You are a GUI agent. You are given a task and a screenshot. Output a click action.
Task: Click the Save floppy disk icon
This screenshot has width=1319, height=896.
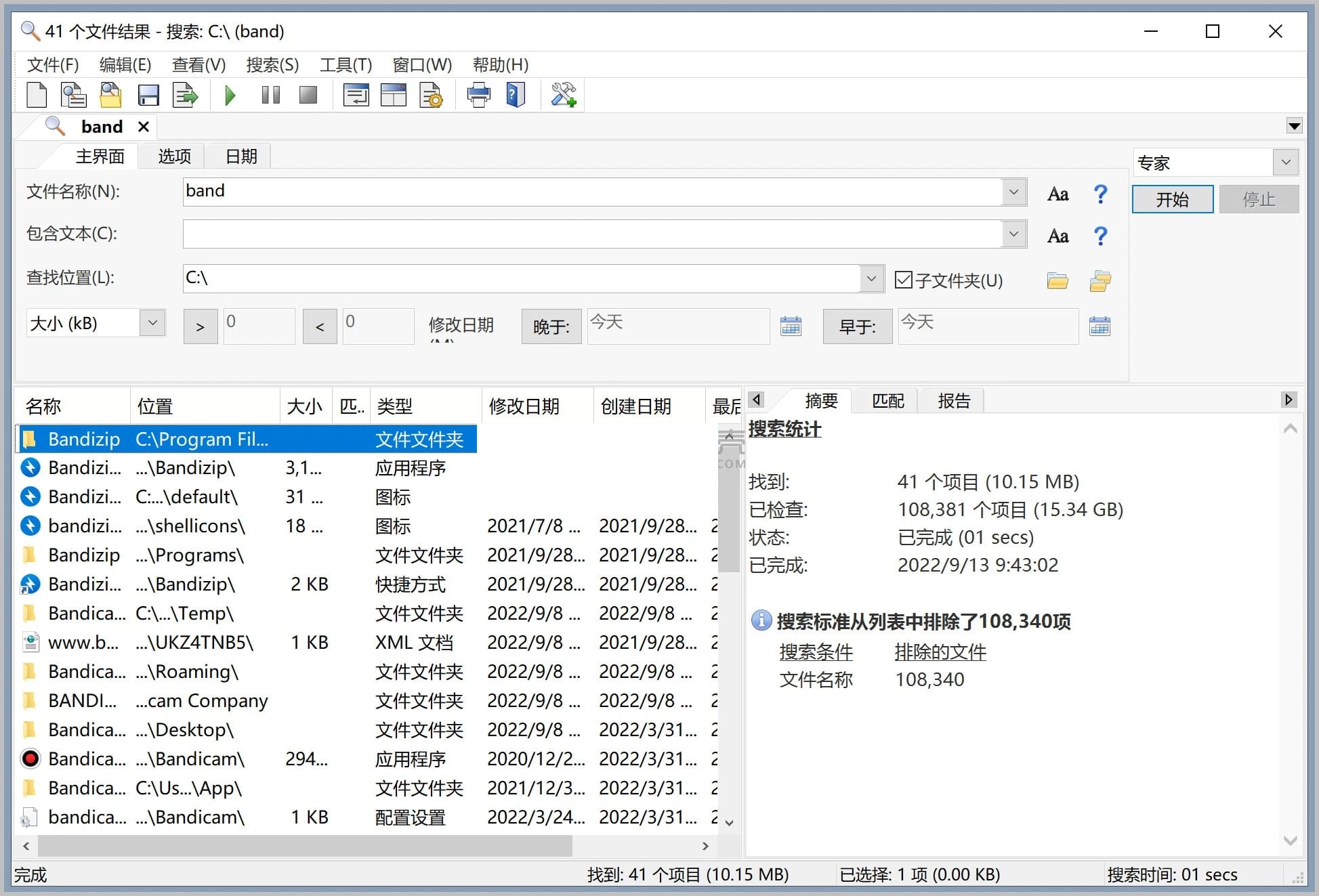[148, 95]
